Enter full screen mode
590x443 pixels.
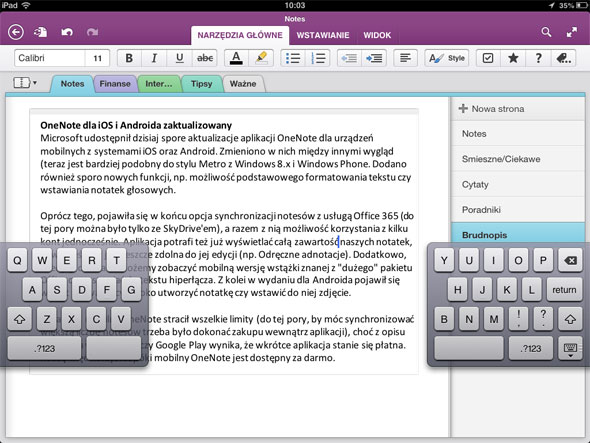(x=572, y=32)
